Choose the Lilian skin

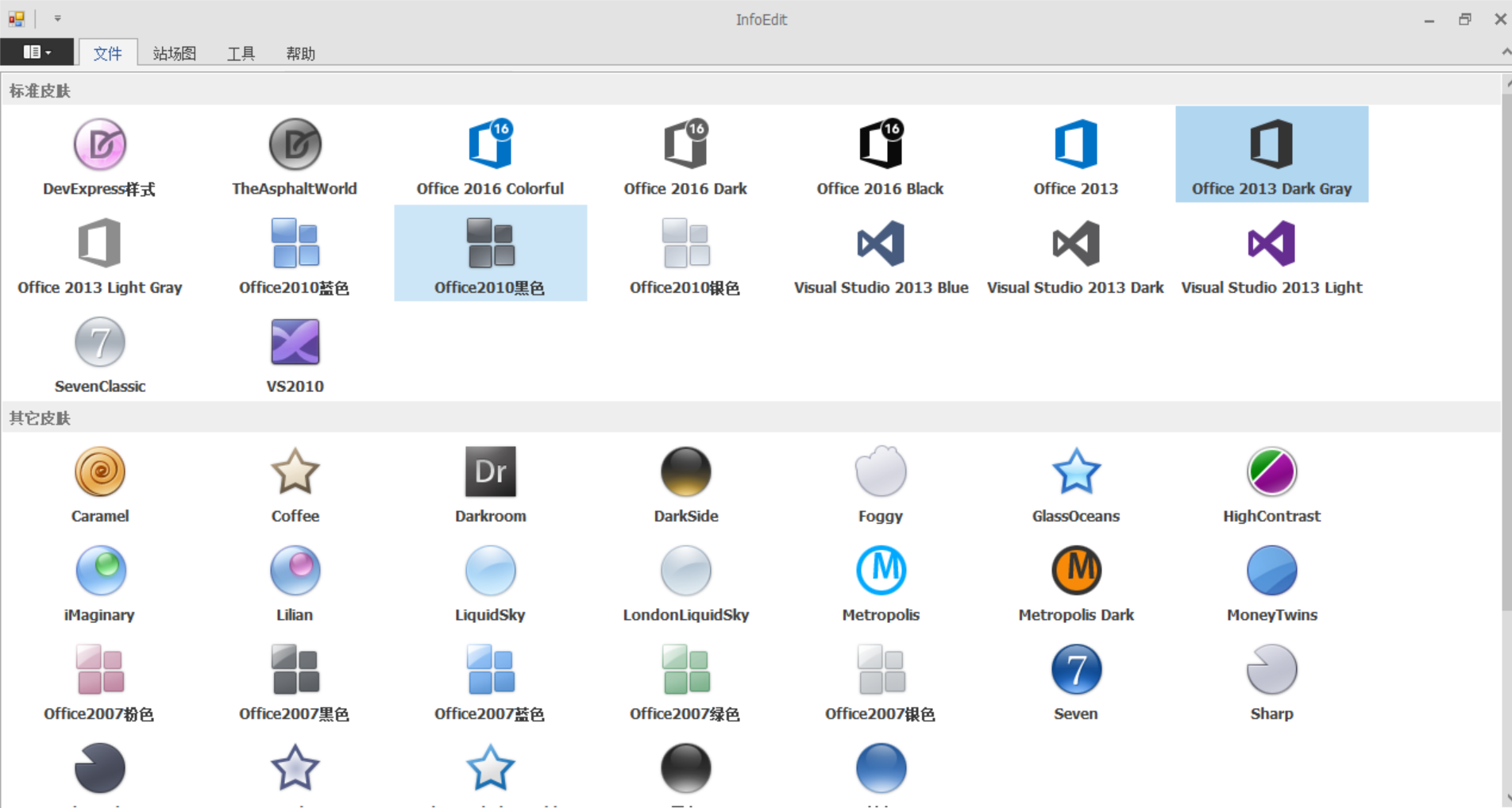[295, 582]
